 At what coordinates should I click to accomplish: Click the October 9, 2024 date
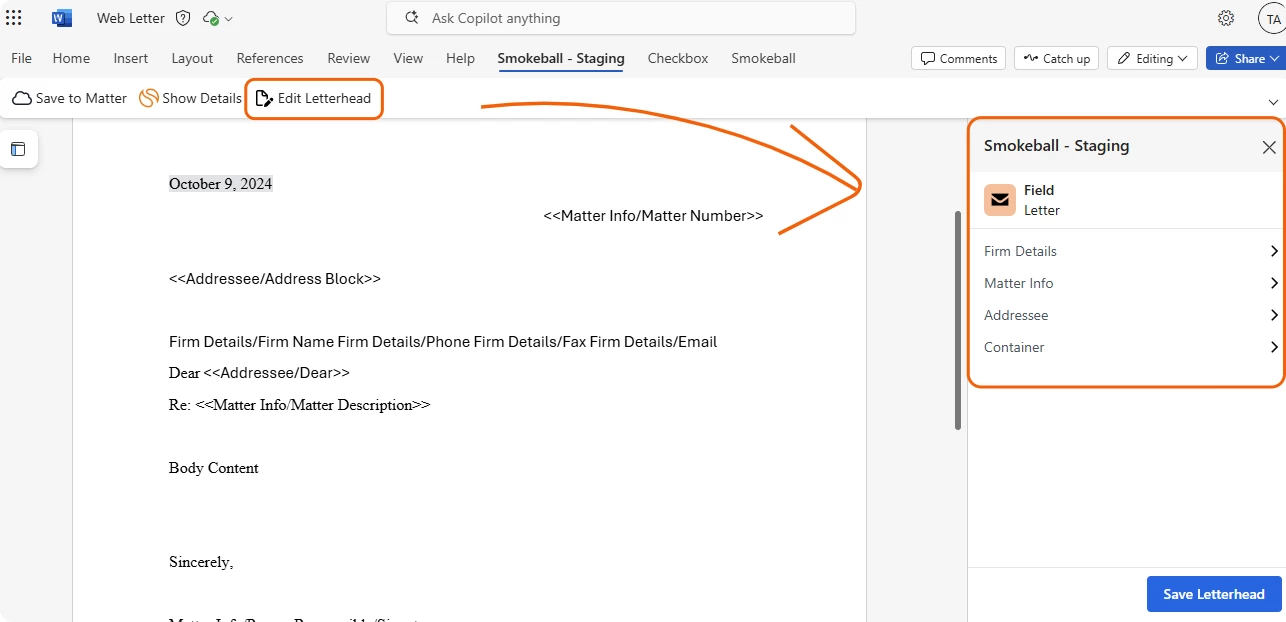click(x=220, y=184)
